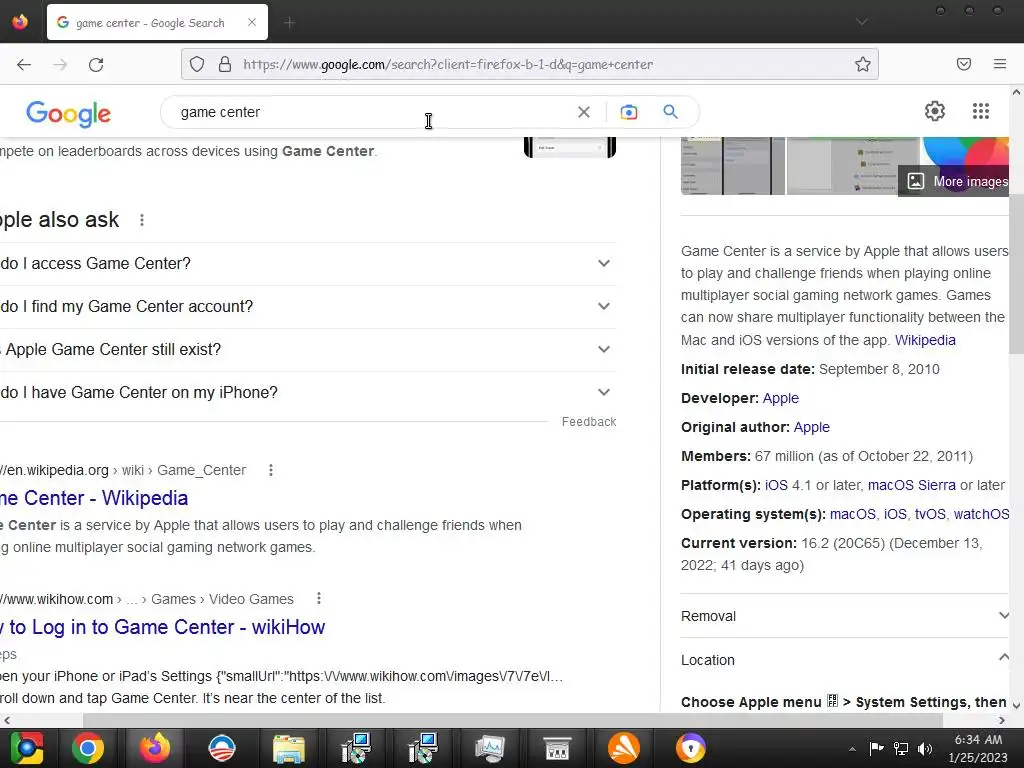Click the volume speaker tray icon

[925, 748]
